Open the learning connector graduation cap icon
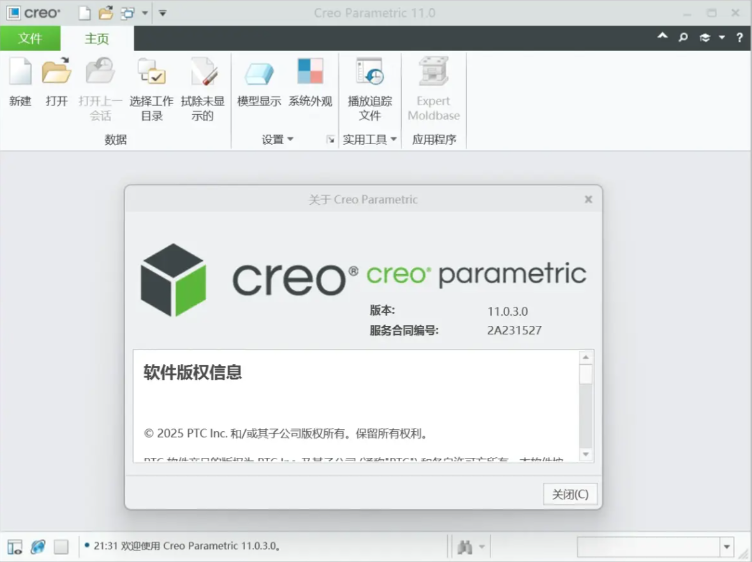The height and width of the screenshot is (562, 752). click(x=705, y=38)
